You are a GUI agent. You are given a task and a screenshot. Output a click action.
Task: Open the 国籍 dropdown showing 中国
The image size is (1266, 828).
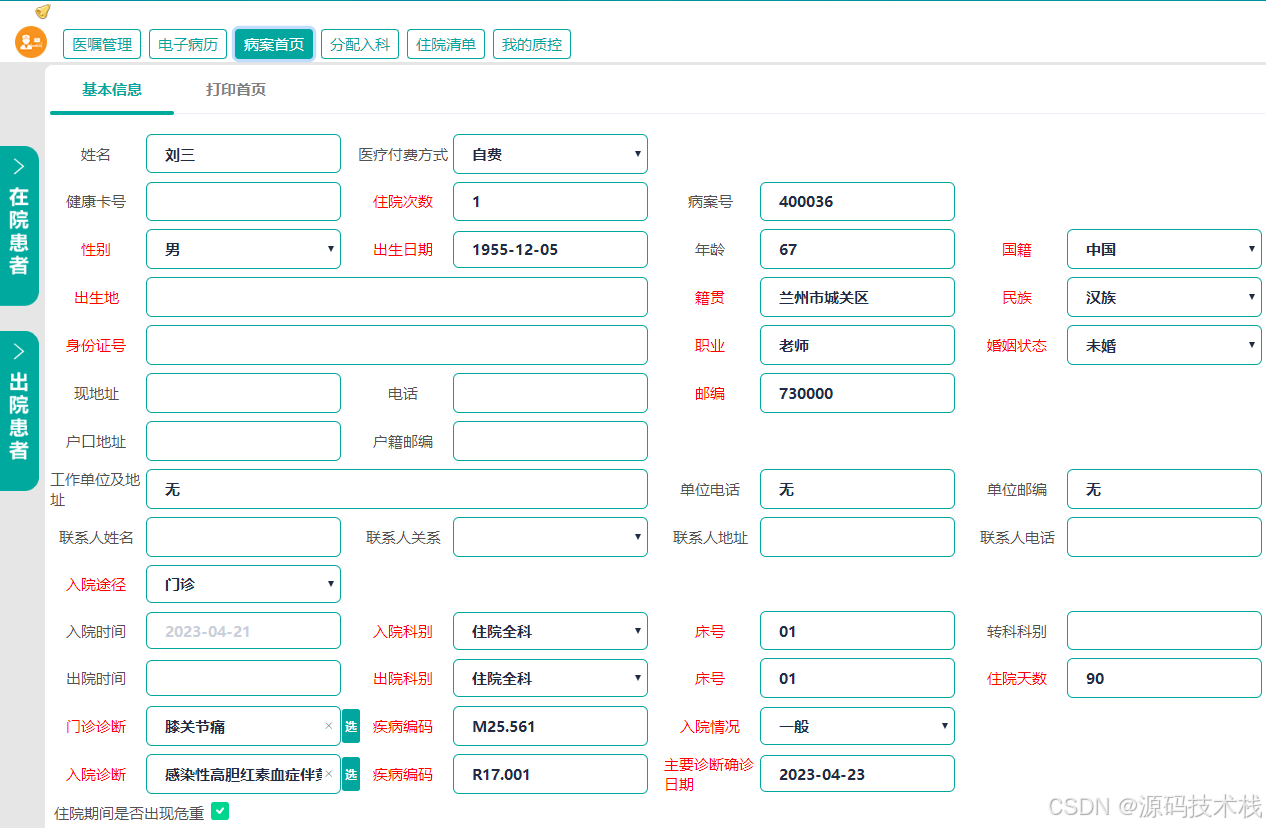pos(1164,249)
